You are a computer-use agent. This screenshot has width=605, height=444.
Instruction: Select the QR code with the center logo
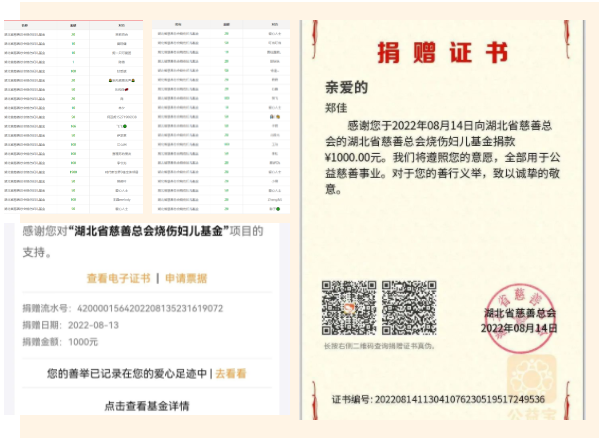coord(349,307)
